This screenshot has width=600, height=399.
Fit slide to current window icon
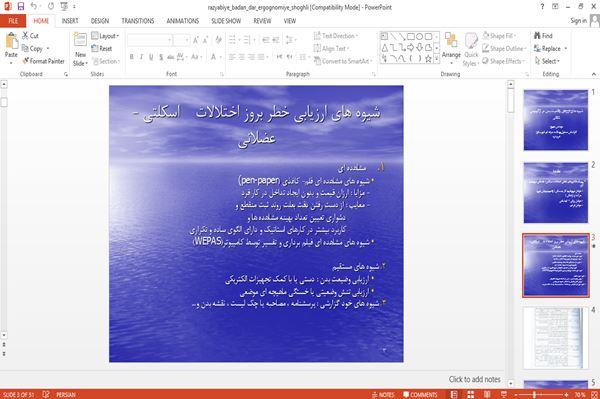595,394
